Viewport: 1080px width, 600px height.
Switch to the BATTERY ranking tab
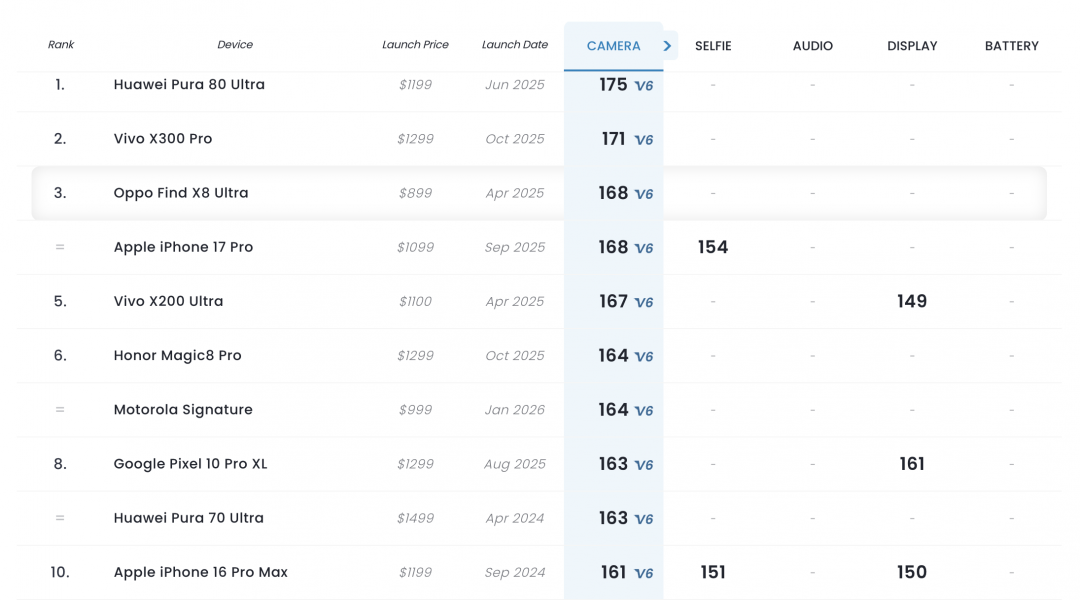pyautogui.click(x=1011, y=46)
